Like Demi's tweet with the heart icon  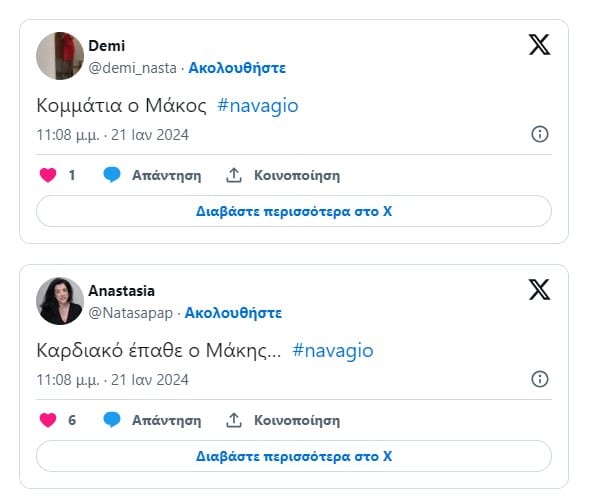coord(48,175)
